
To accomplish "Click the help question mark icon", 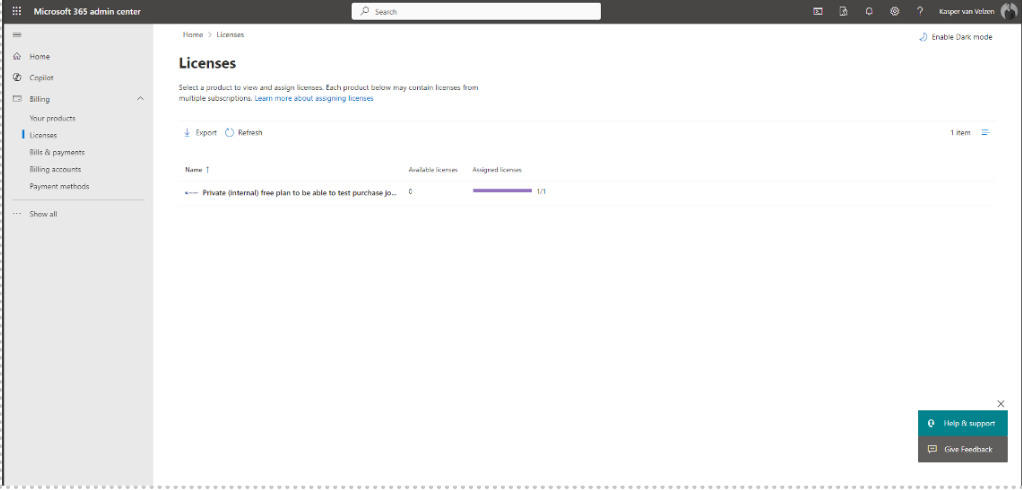I will point(920,11).
